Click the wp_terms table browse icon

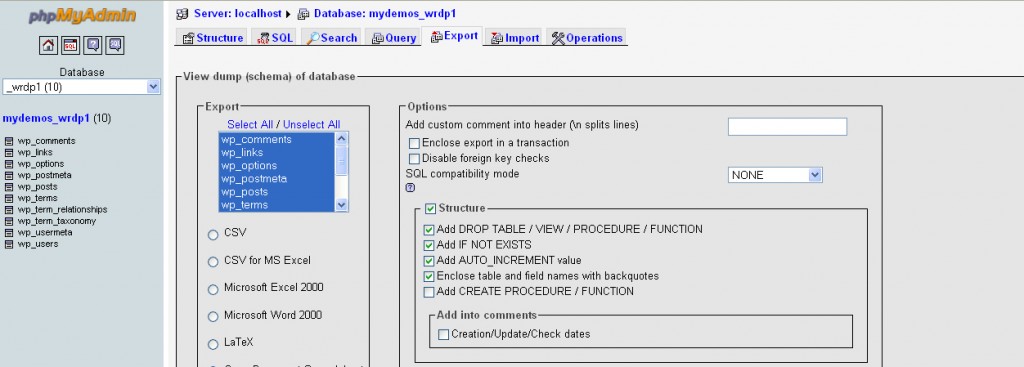click(x=8, y=199)
